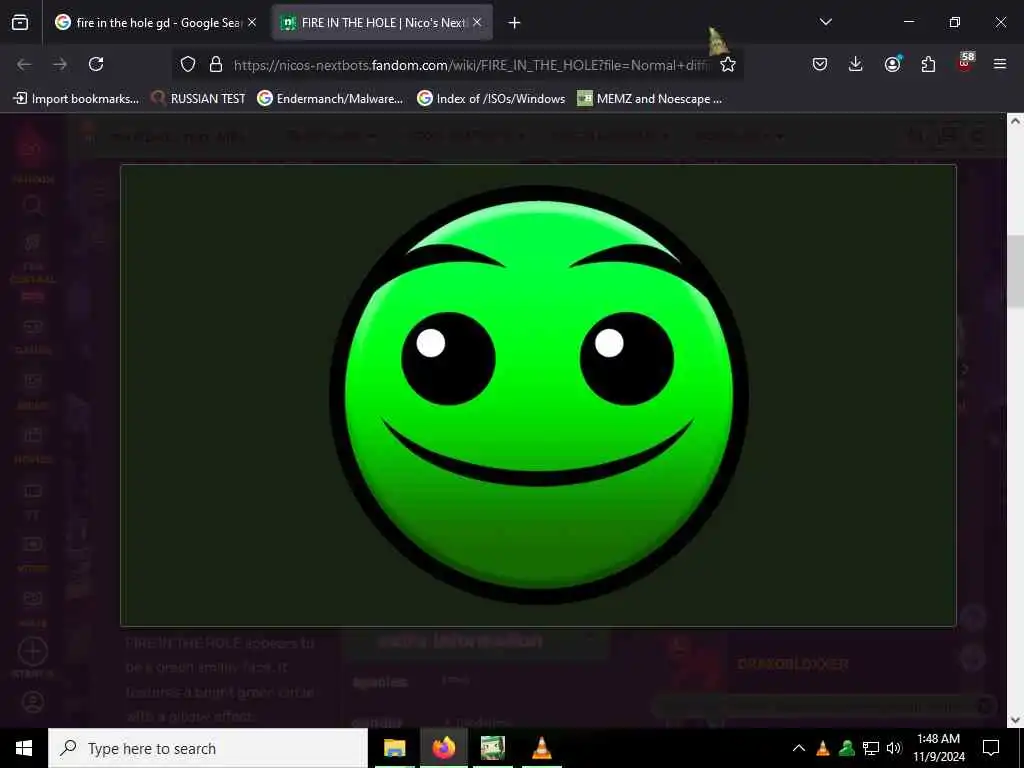Reload the current page
The image size is (1024, 768).
tap(96, 64)
